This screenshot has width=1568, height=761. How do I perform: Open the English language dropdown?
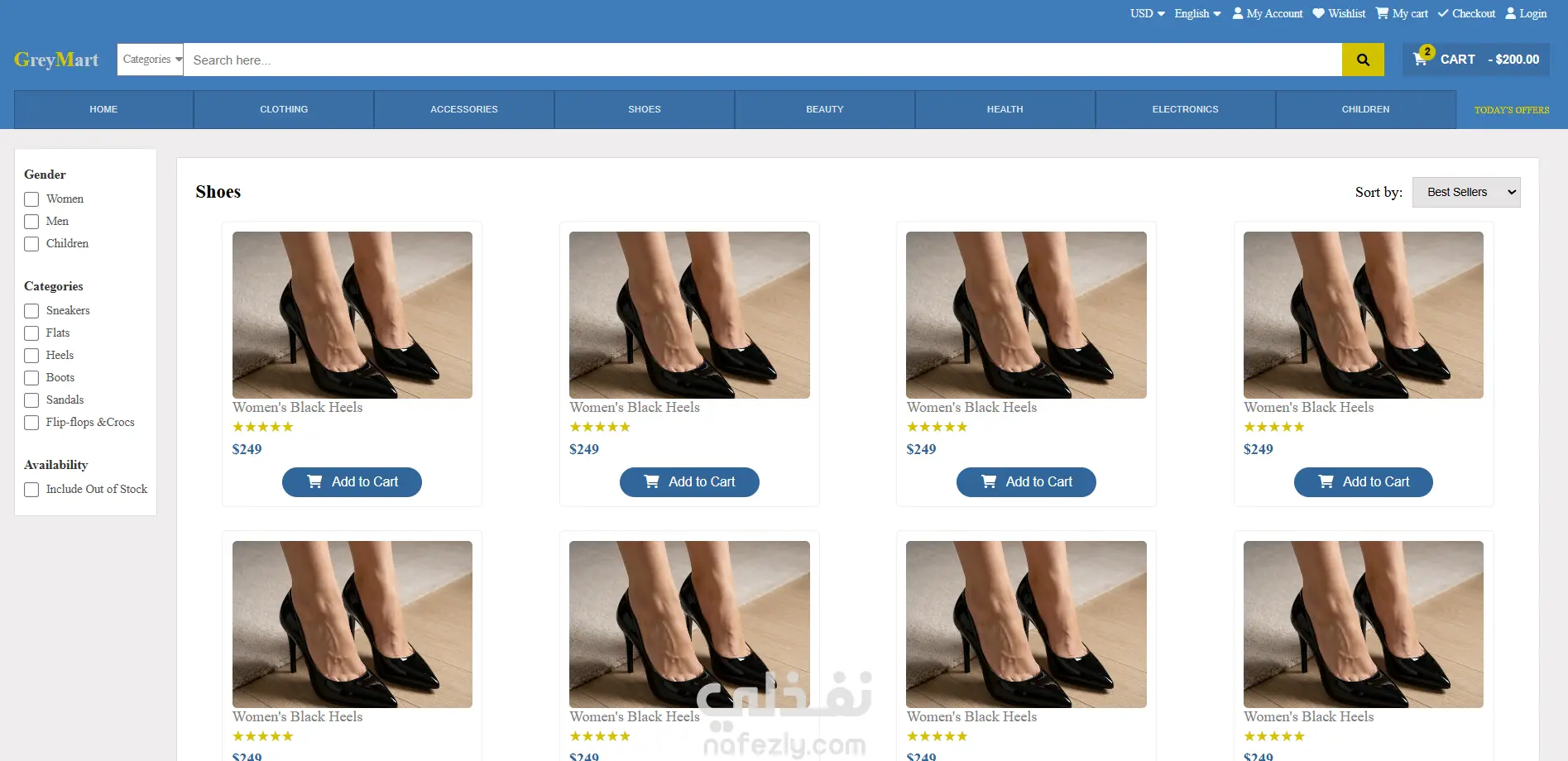pos(1197,13)
